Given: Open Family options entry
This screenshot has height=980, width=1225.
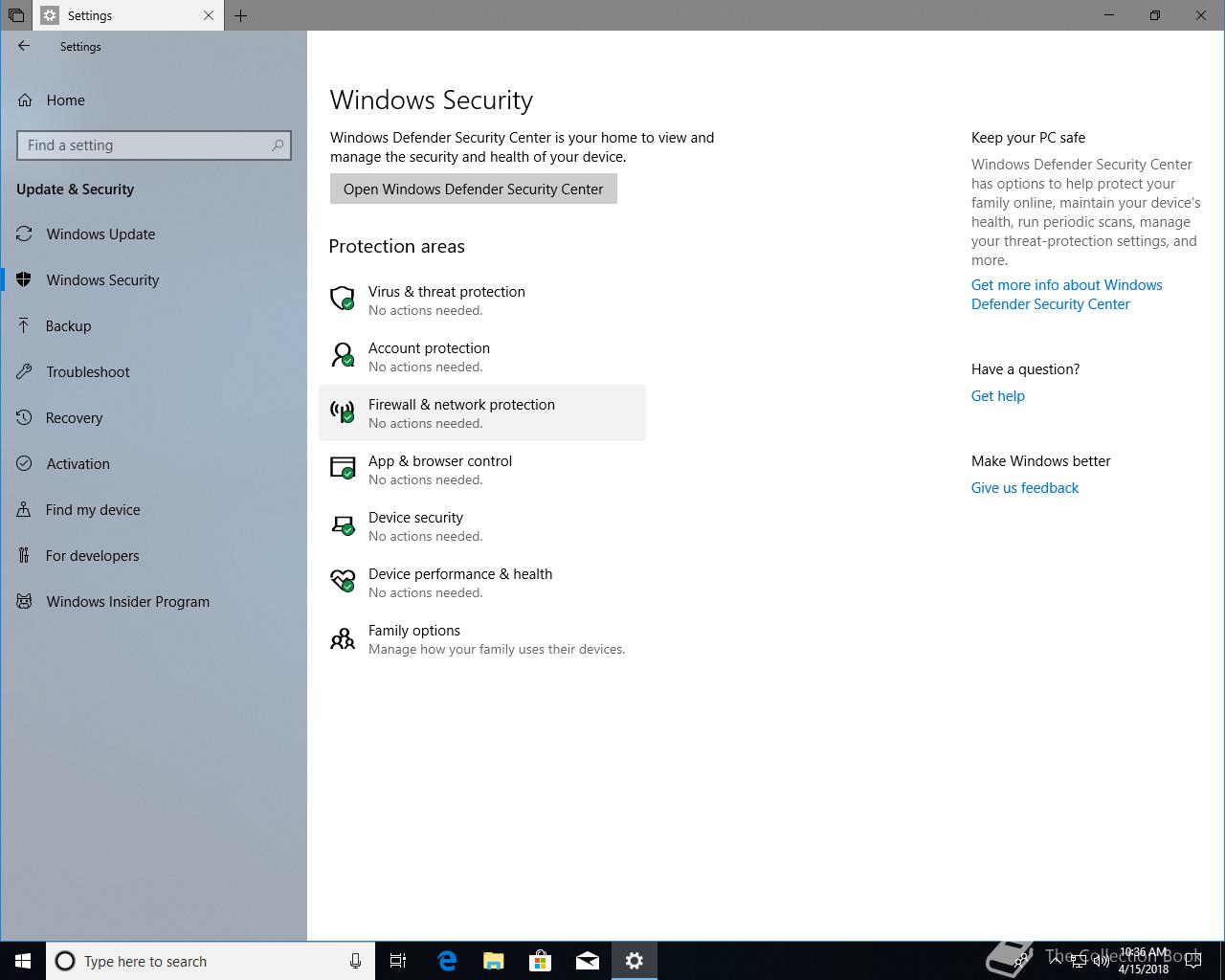Looking at the screenshot, I should (482, 639).
